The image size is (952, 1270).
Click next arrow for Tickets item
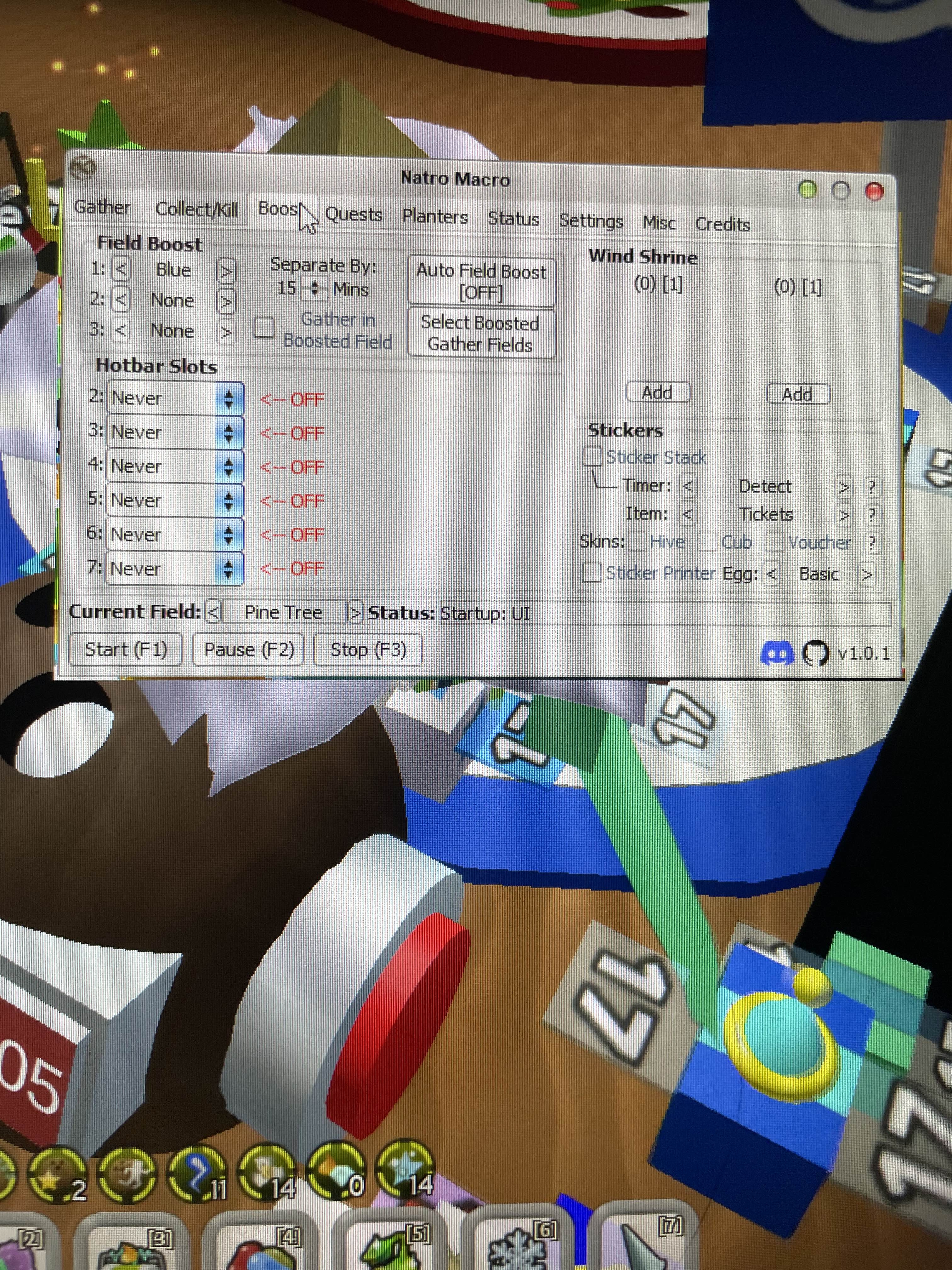coord(843,515)
